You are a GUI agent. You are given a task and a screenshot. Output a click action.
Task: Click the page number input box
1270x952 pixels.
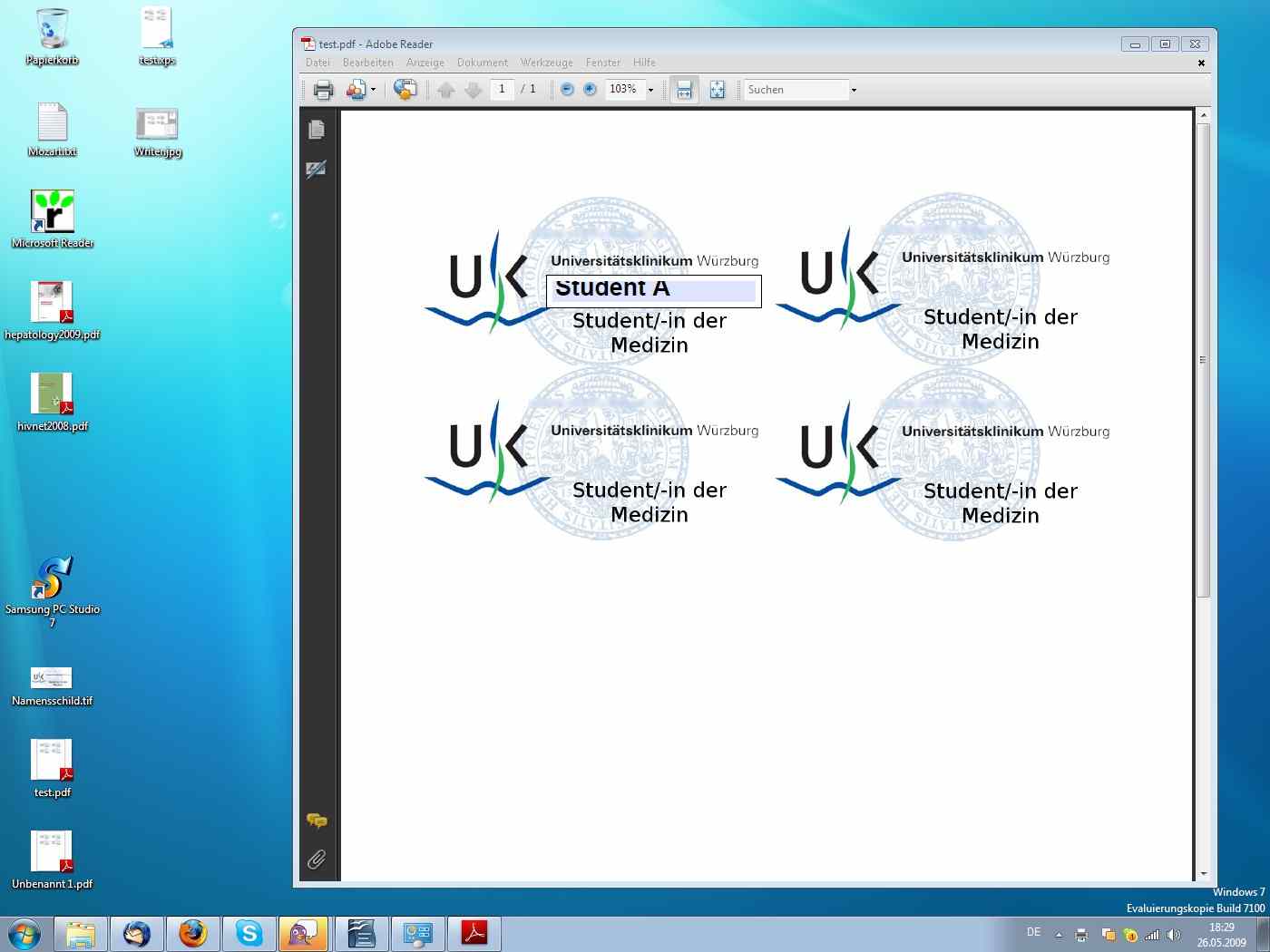pyautogui.click(x=502, y=89)
